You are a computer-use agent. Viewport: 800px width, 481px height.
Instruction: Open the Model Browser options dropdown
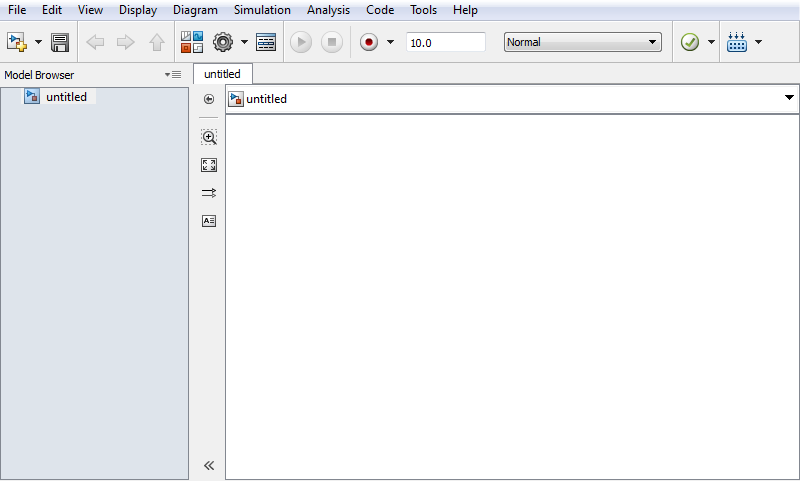pyautogui.click(x=173, y=75)
